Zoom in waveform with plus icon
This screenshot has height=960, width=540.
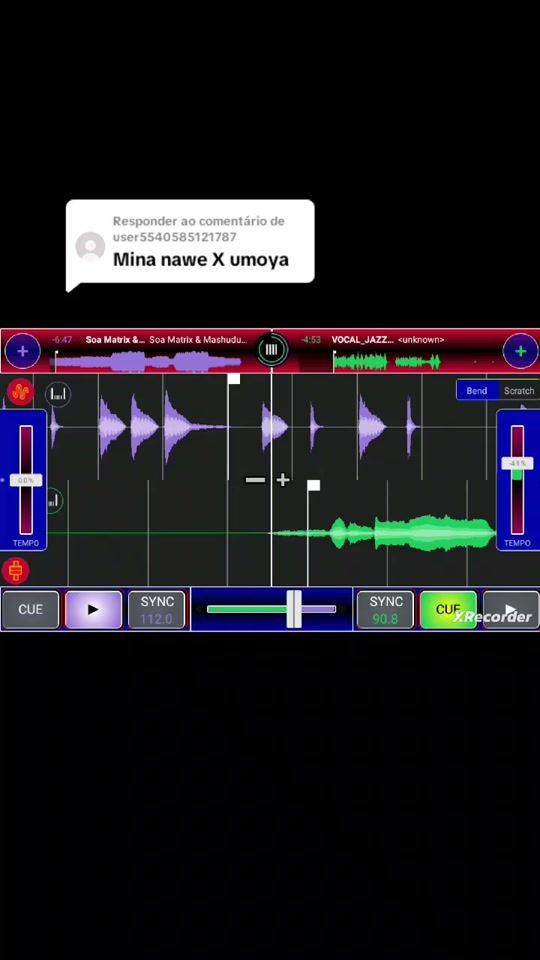(282, 479)
